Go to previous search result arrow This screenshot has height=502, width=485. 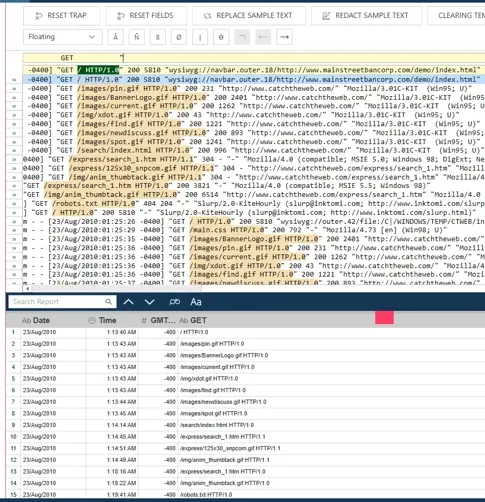point(129,302)
